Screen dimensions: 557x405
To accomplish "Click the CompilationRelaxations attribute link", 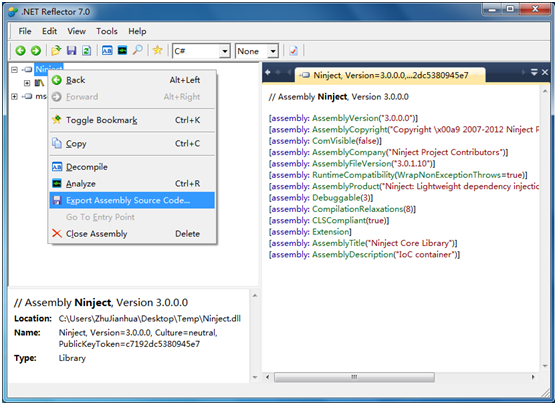I will pyautogui.click(x=357, y=209).
